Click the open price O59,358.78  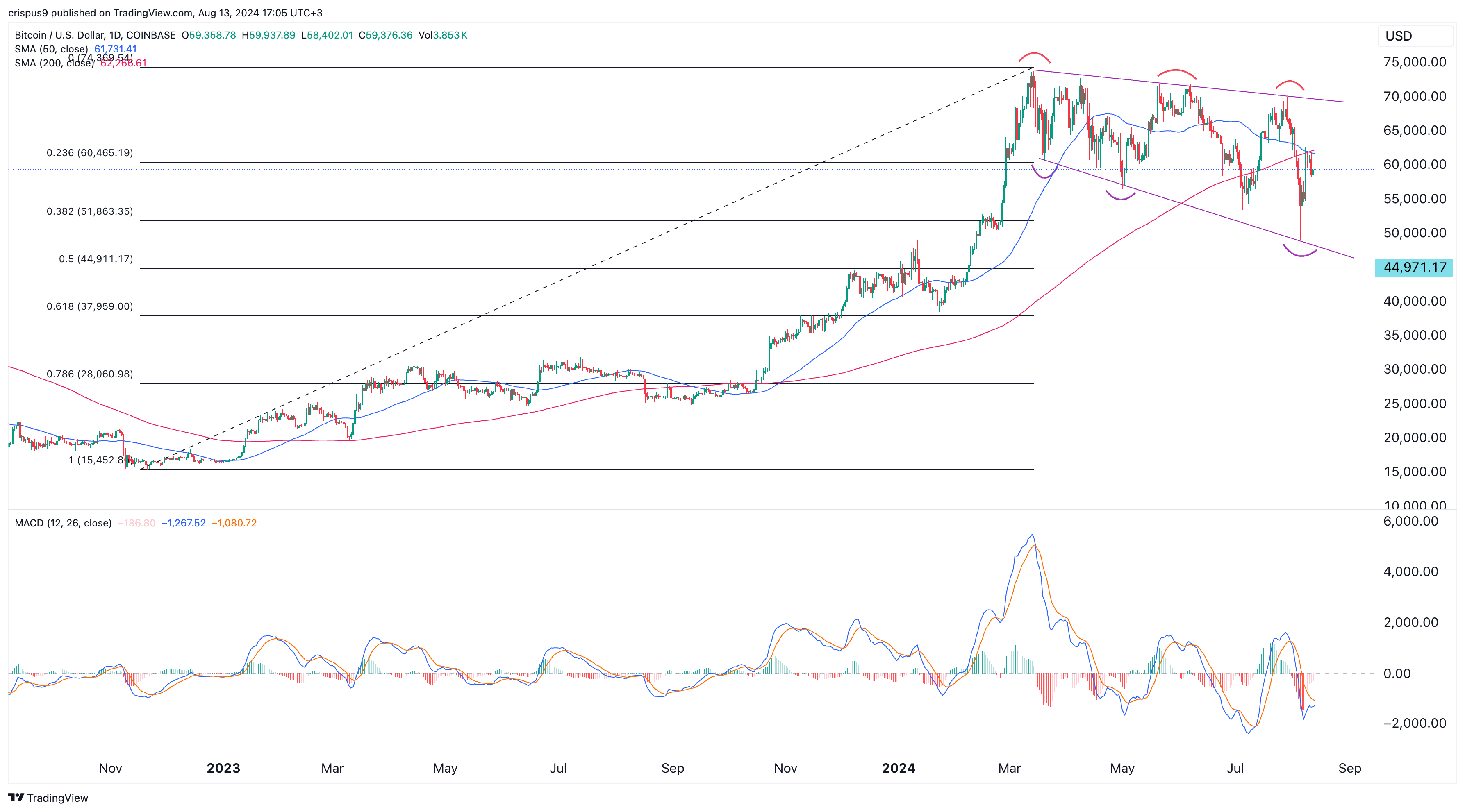[x=209, y=35]
